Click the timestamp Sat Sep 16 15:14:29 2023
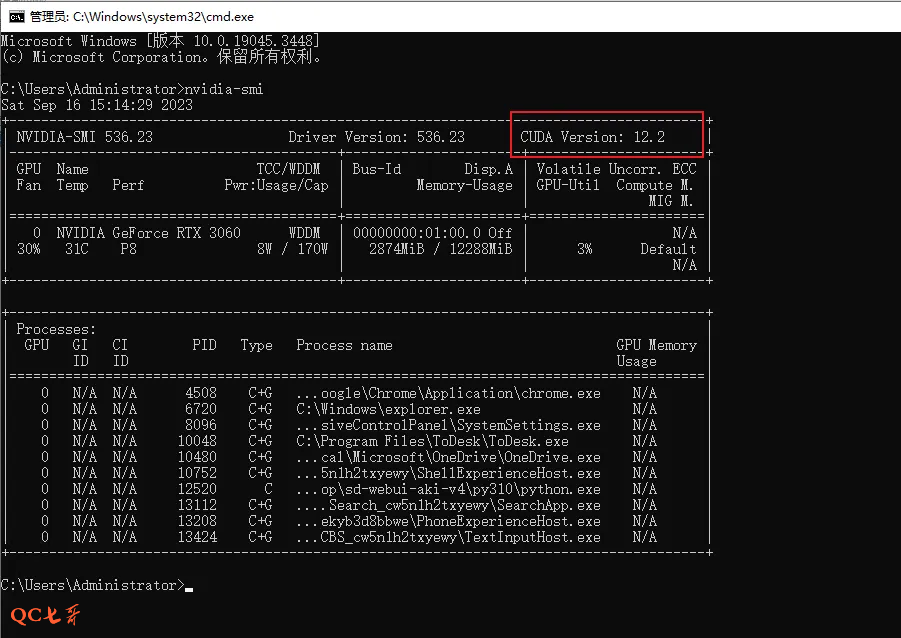901x638 pixels. pyautogui.click(x=97, y=105)
